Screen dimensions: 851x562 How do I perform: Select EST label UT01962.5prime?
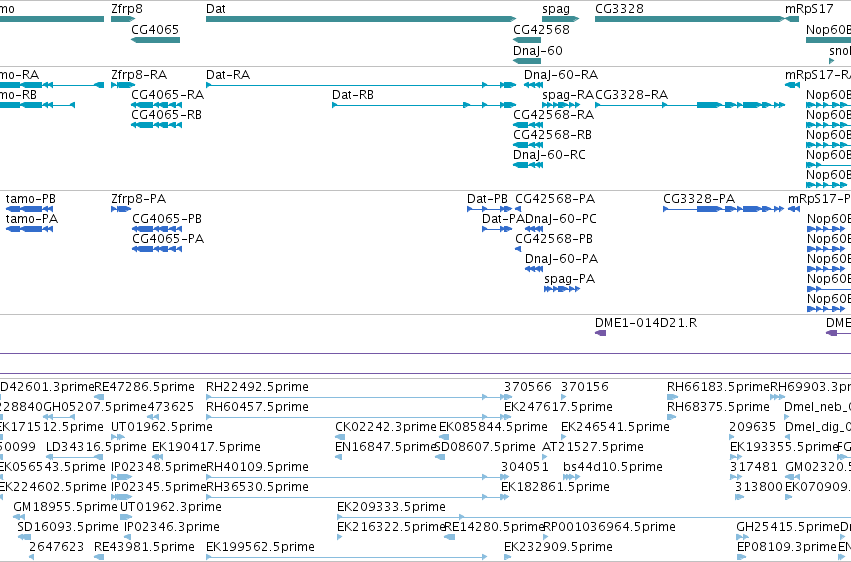[x=162, y=427]
